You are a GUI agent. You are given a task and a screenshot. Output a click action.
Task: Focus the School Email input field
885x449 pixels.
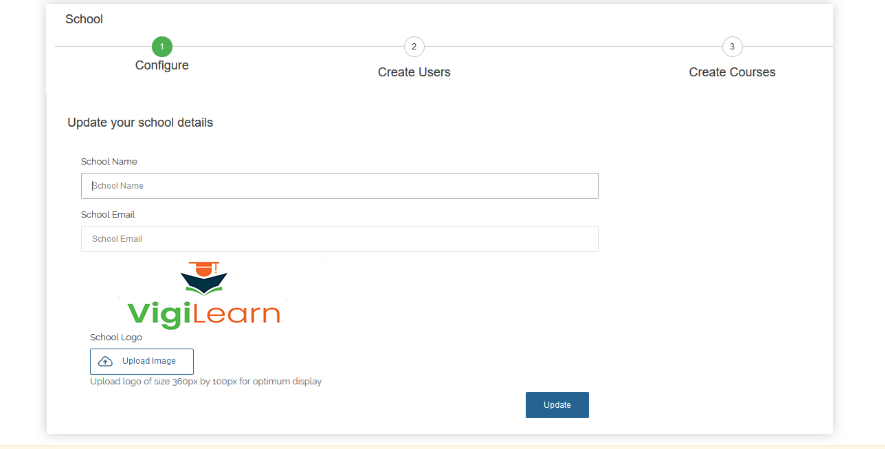tap(340, 239)
